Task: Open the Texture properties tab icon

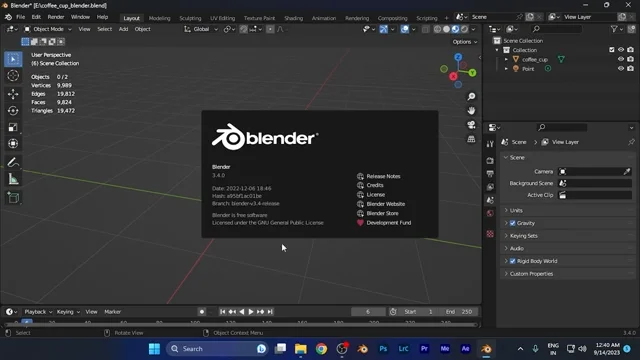Action: pyautogui.click(x=490, y=234)
